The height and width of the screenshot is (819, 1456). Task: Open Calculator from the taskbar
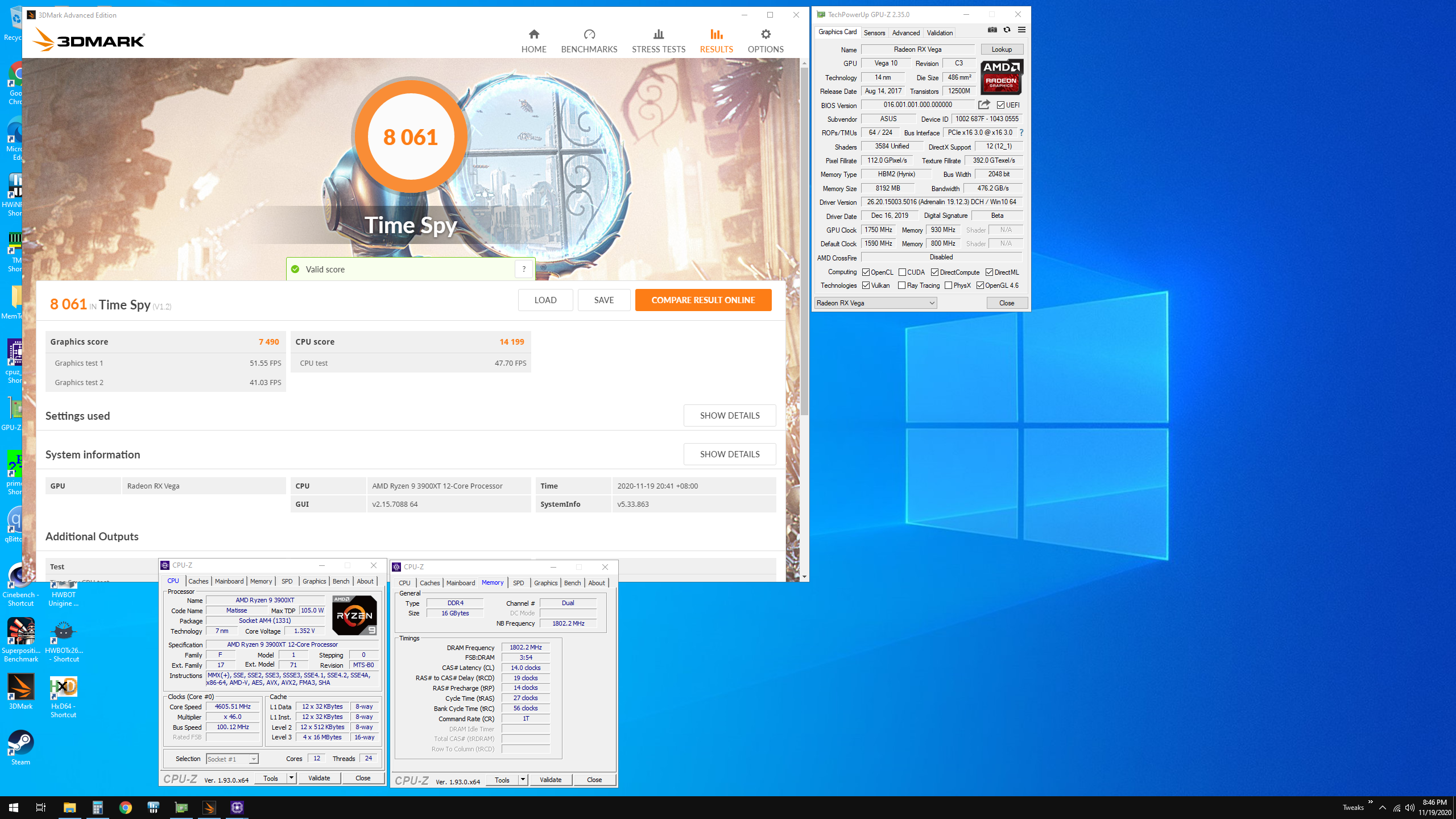[97, 808]
